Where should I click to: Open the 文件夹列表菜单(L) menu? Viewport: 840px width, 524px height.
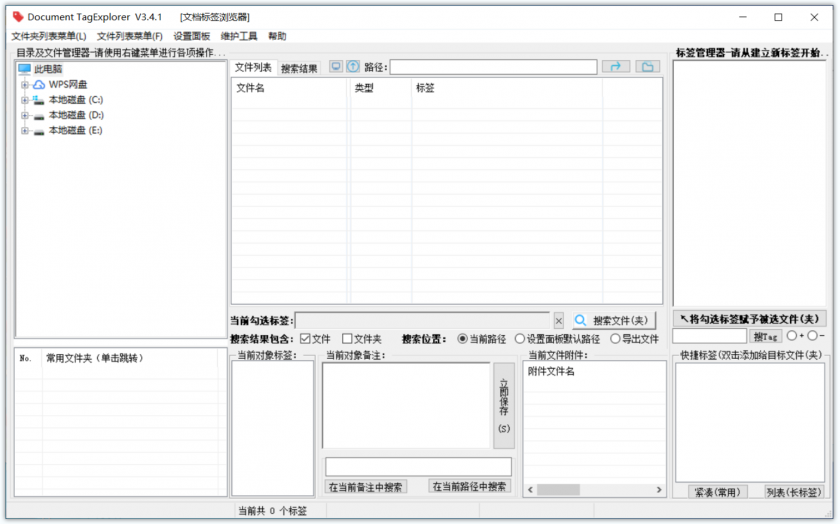pos(49,36)
